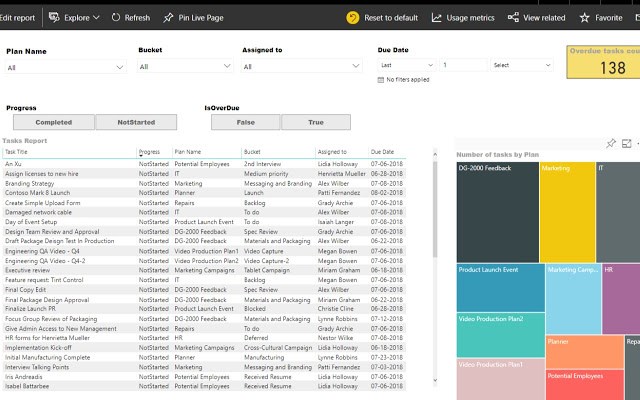640x400 pixels.
Task: Select the orange Planner treemap tile
Action: (x=584, y=352)
